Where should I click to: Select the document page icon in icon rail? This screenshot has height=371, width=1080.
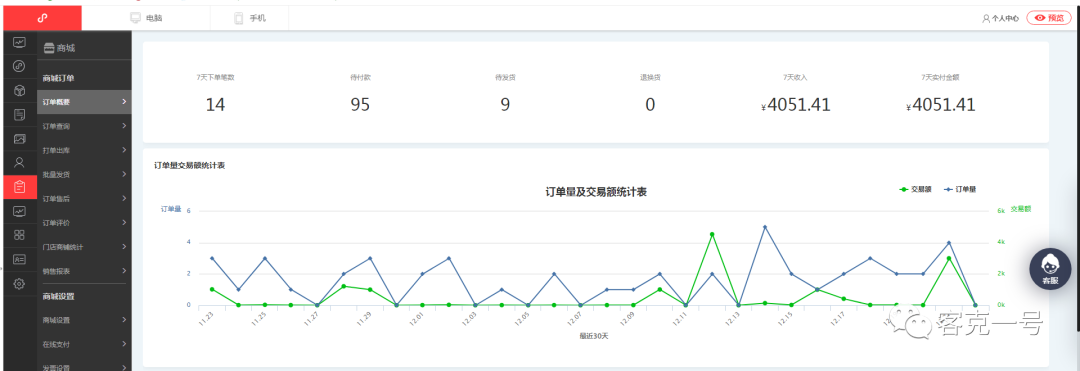(x=19, y=114)
